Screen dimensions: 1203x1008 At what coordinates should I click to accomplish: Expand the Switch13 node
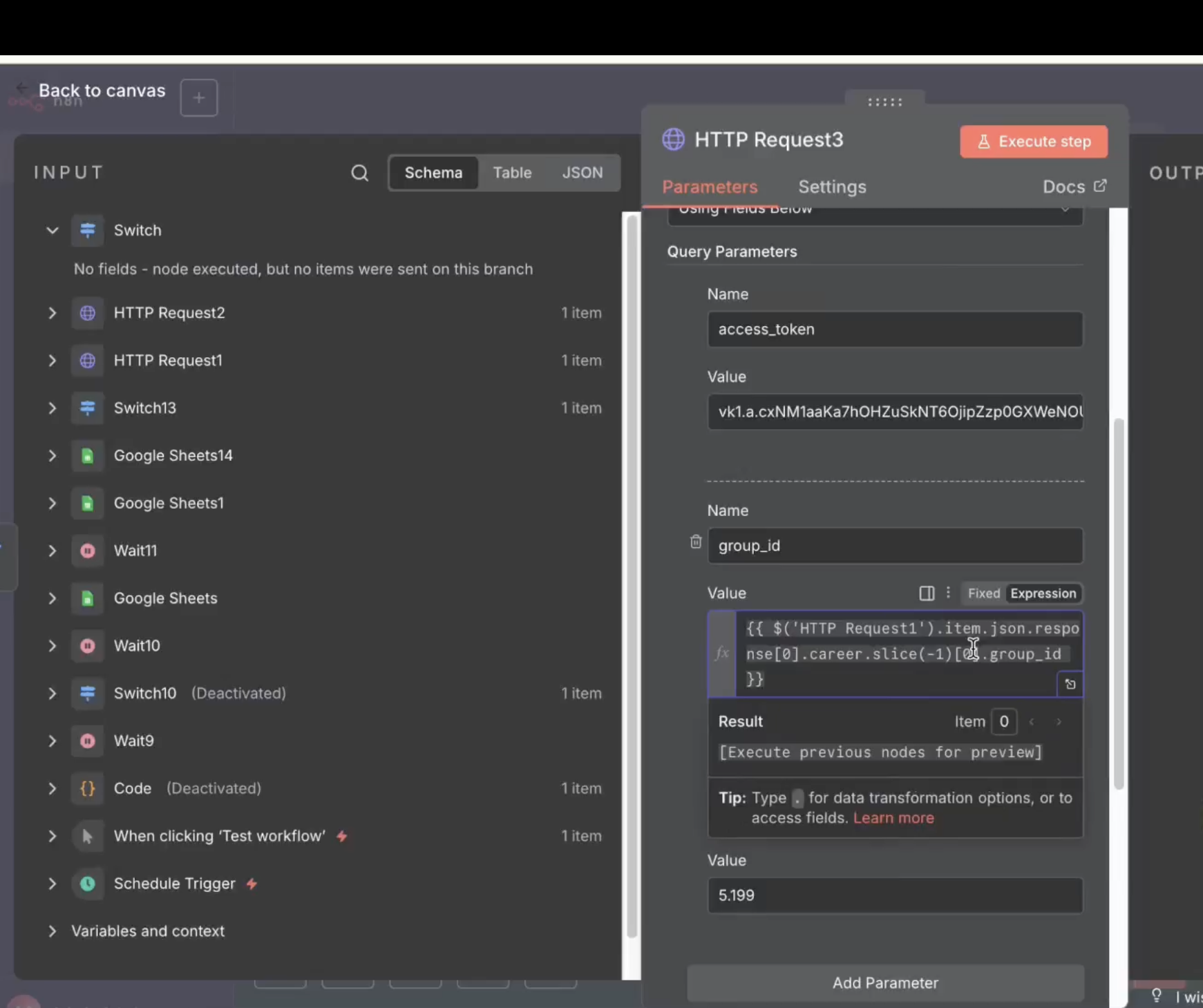(x=53, y=408)
